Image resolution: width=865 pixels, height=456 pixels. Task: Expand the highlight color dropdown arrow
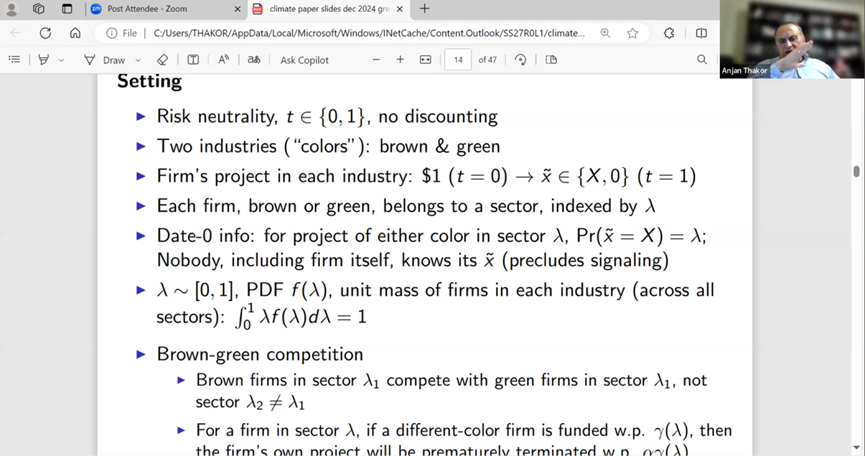pos(61,60)
